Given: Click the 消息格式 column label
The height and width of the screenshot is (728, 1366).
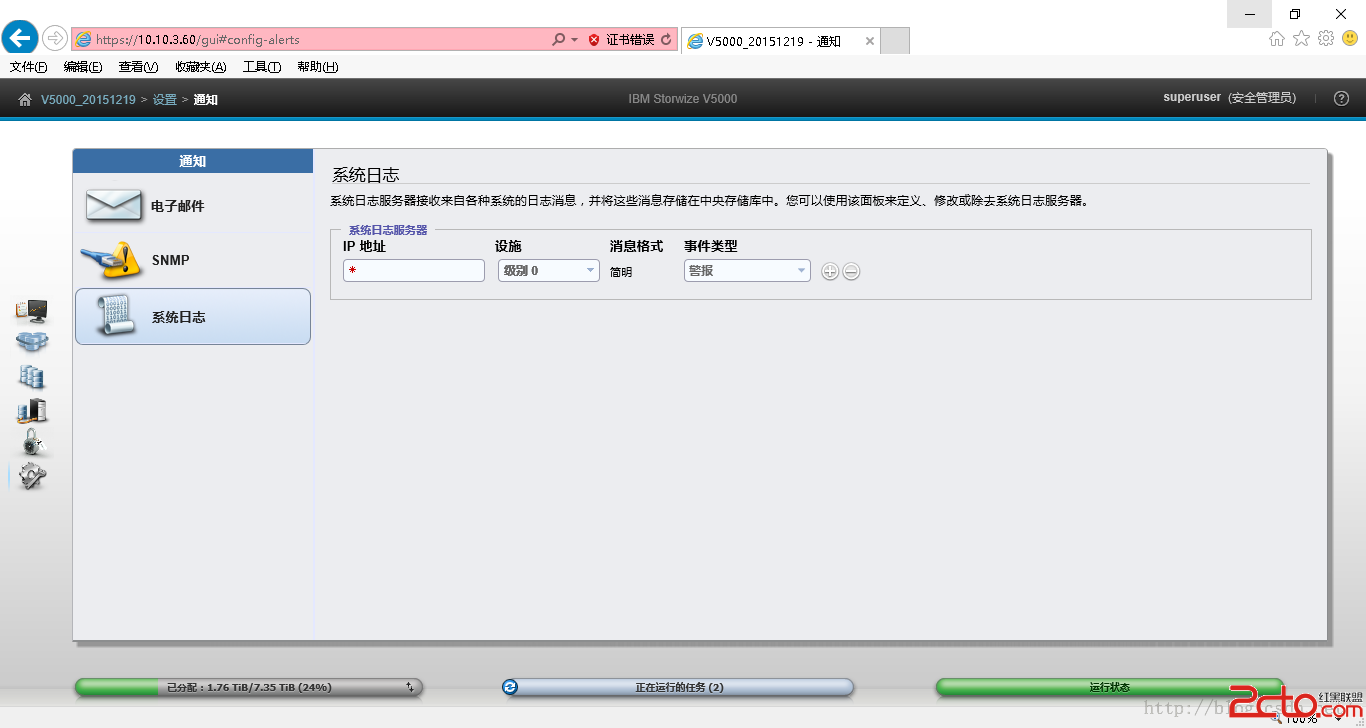Looking at the screenshot, I should 636,246.
